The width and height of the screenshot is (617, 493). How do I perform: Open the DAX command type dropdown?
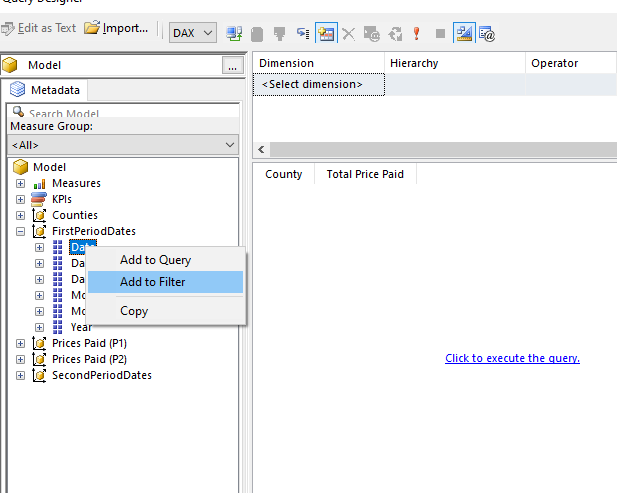[193, 33]
